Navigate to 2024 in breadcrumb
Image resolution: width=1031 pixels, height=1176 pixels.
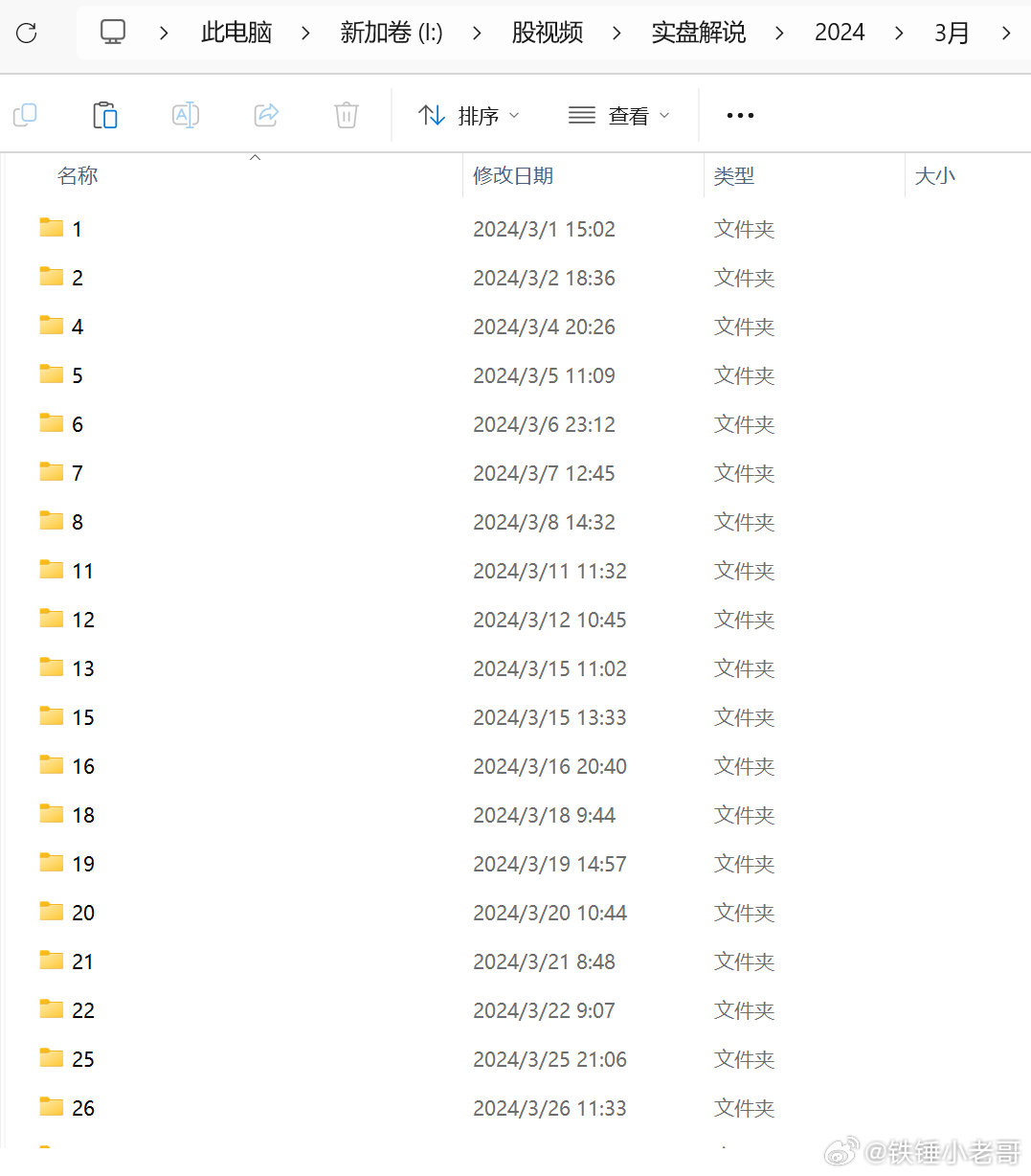coord(840,33)
